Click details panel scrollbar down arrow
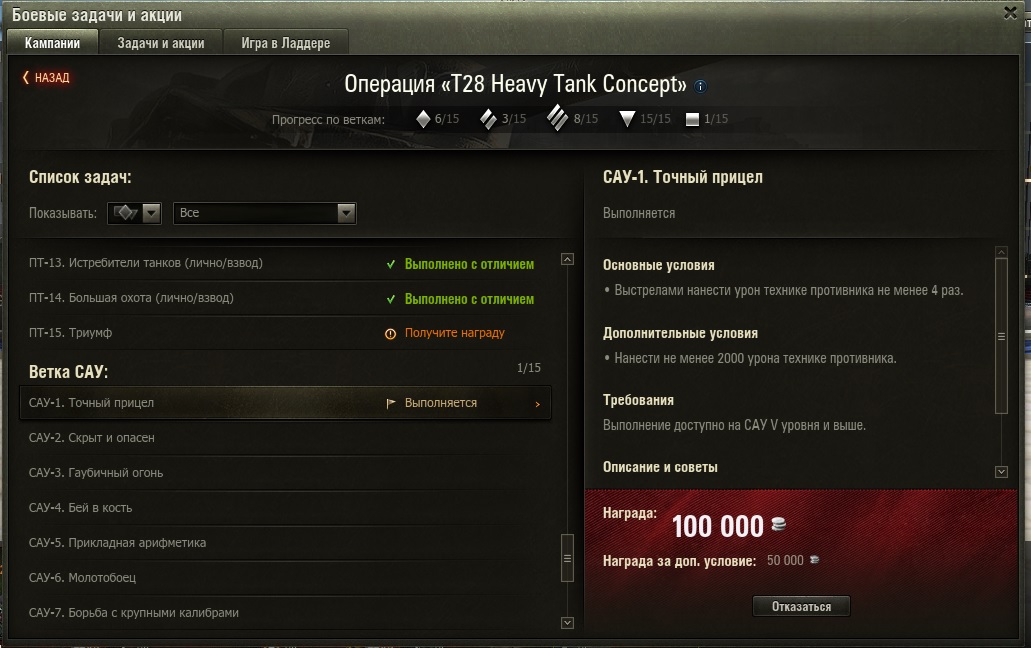Image resolution: width=1031 pixels, height=648 pixels. pyautogui.click(x=1001, y=472)
